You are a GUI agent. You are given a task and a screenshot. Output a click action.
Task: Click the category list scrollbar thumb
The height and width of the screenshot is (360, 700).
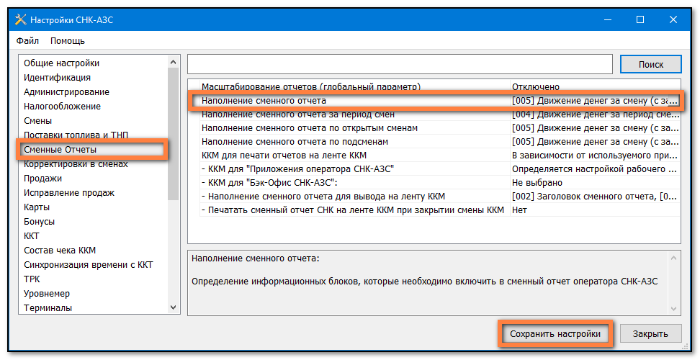(174, 134)
